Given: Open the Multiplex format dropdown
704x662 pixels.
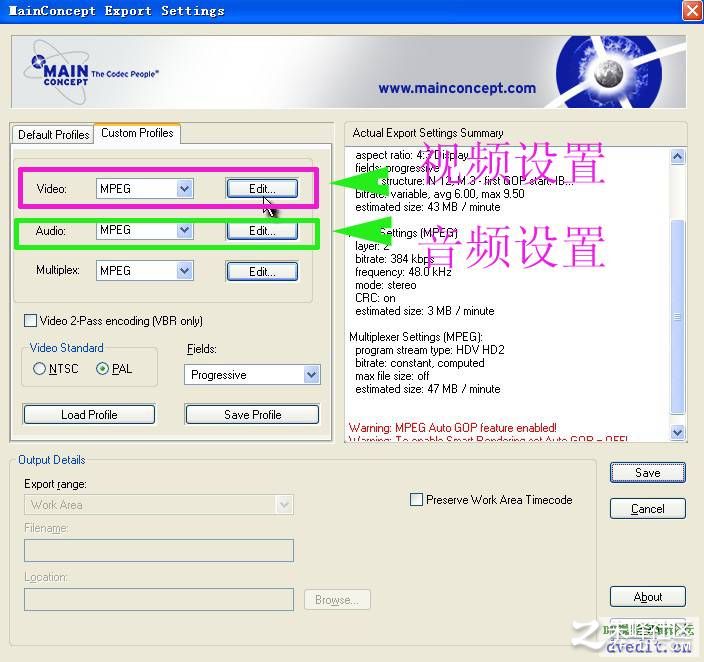Looking at the screenshot, I should [x=185, y=271].
